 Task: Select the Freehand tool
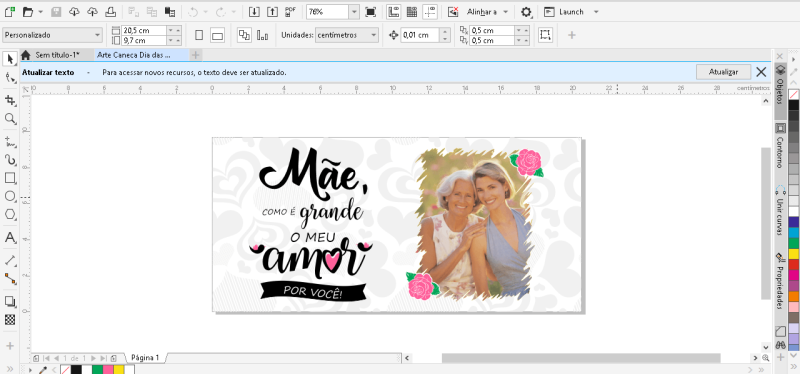click(10, 141)
